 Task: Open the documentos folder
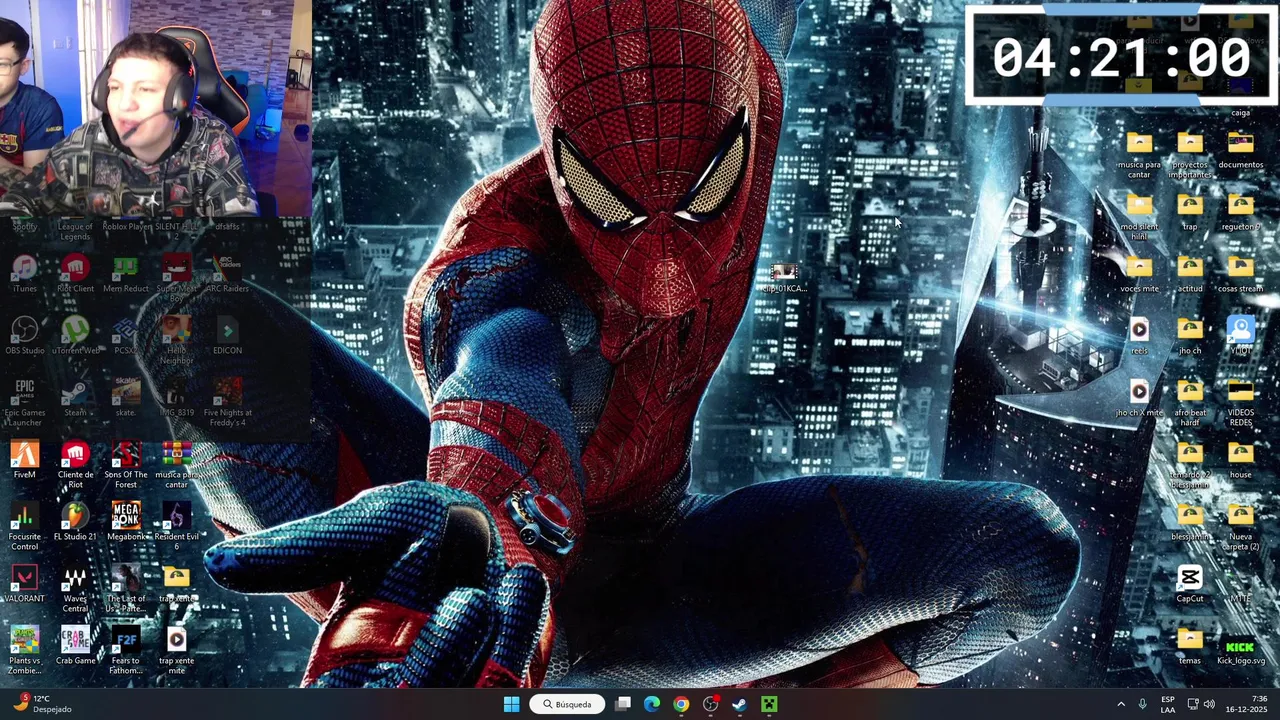[x=1240, y=150]
